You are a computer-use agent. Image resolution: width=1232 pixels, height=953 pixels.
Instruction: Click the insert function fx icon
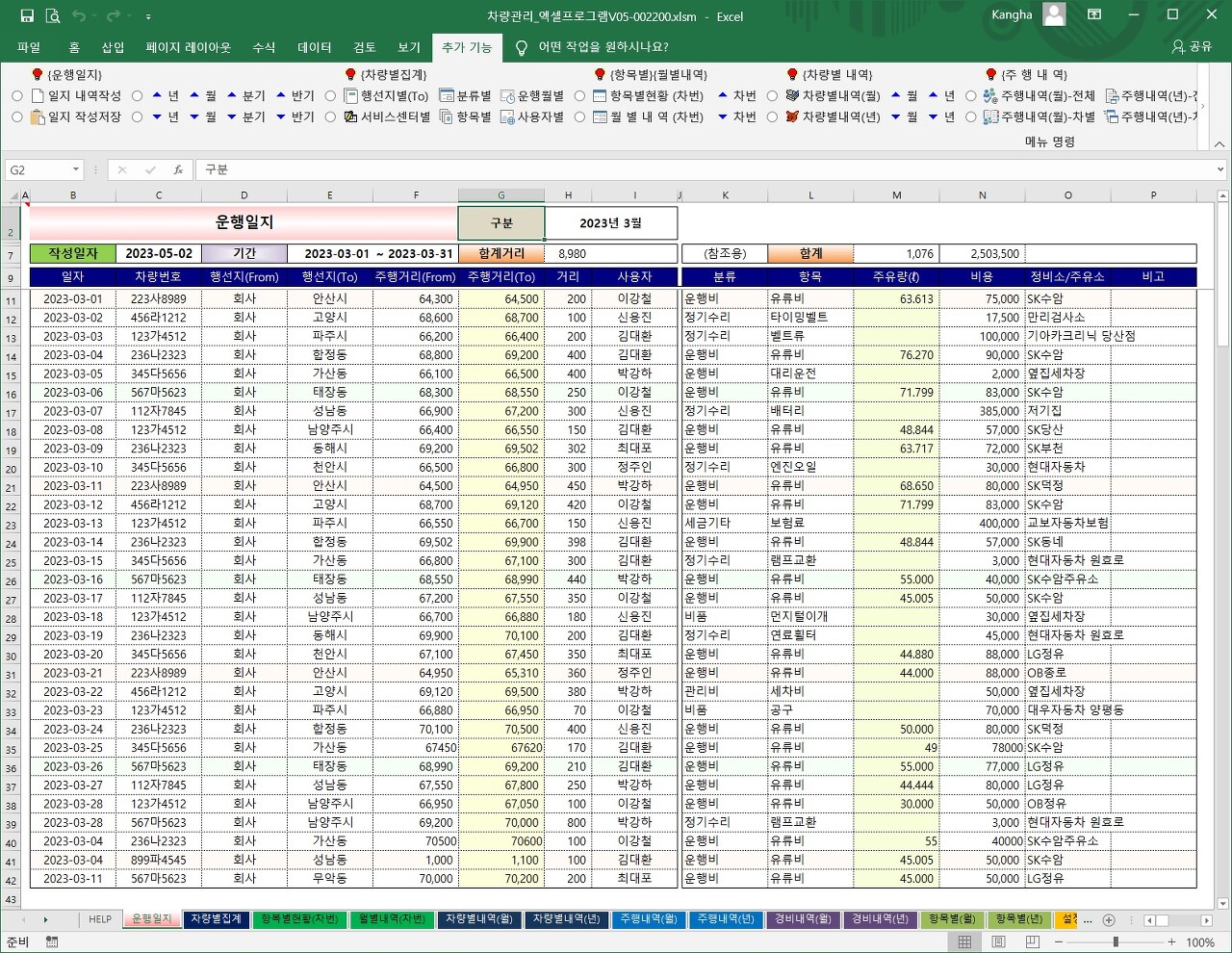click(x=178, y=169)
